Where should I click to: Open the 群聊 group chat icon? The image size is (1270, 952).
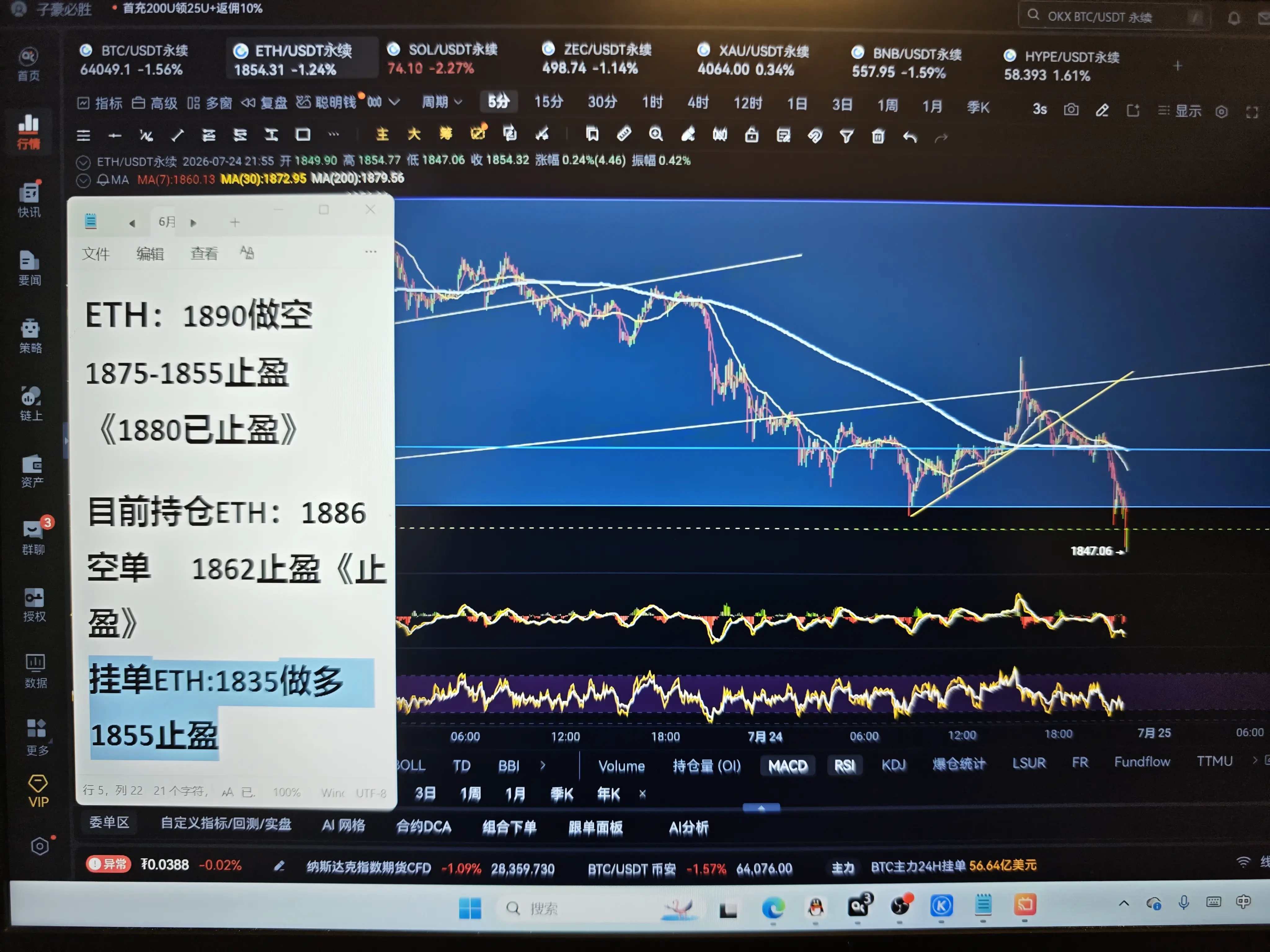[x=33, y=537]
